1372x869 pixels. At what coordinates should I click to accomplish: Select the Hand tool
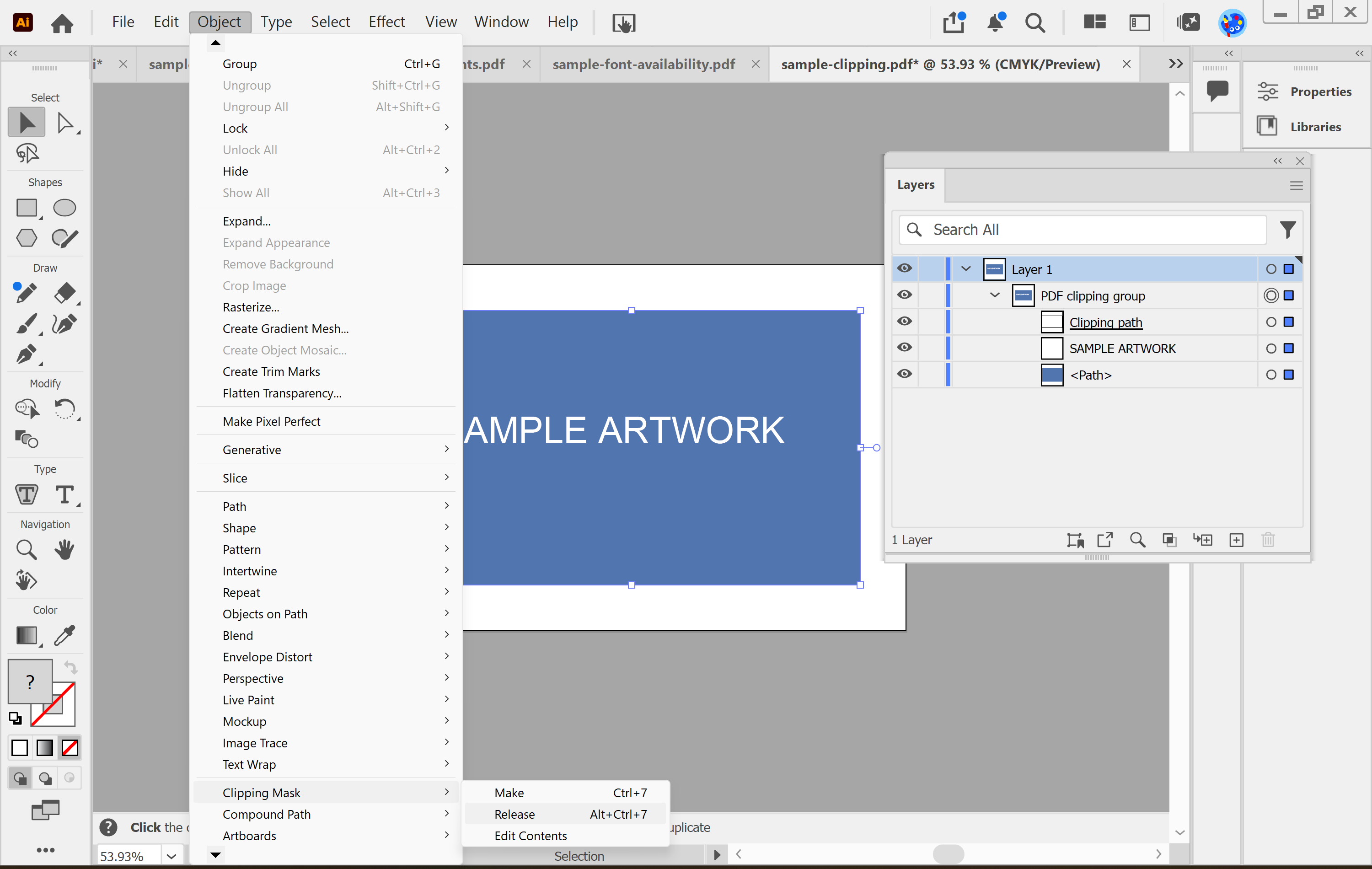coord(64,549)
